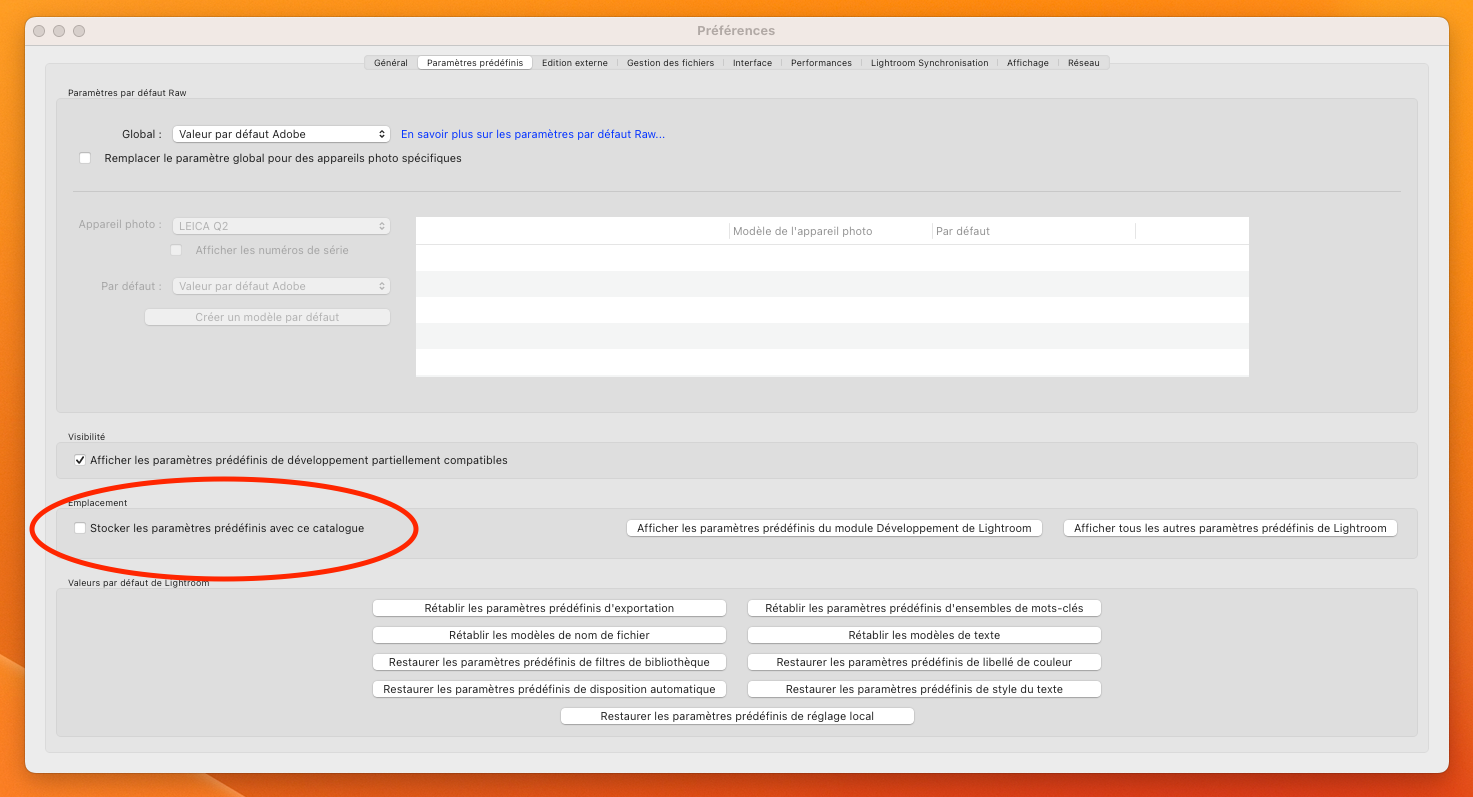Open the Performances tab
1473x797 pixels.
(x=821, y=63)
